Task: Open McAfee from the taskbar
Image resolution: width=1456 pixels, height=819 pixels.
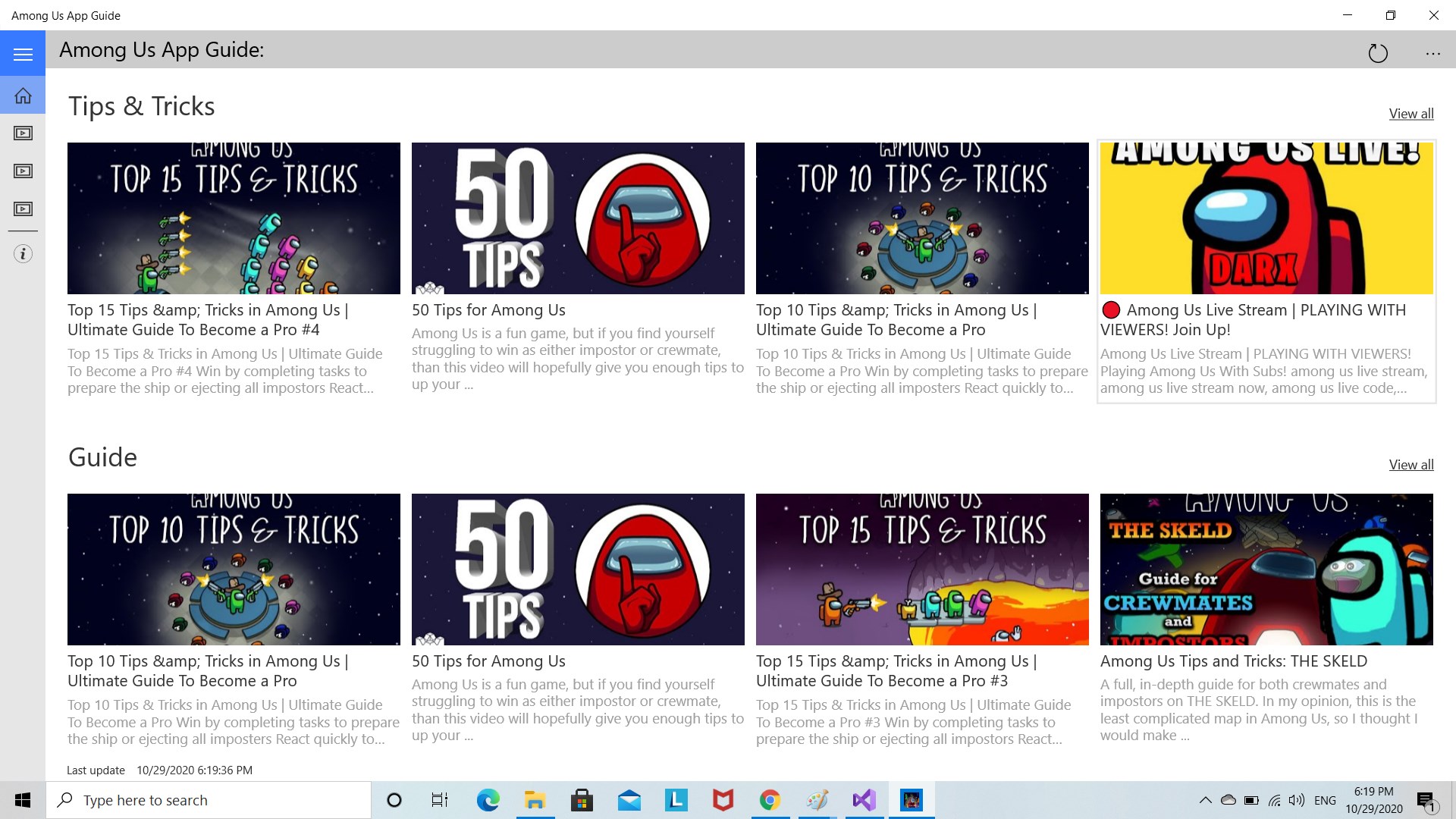Action: pos(723,800)
